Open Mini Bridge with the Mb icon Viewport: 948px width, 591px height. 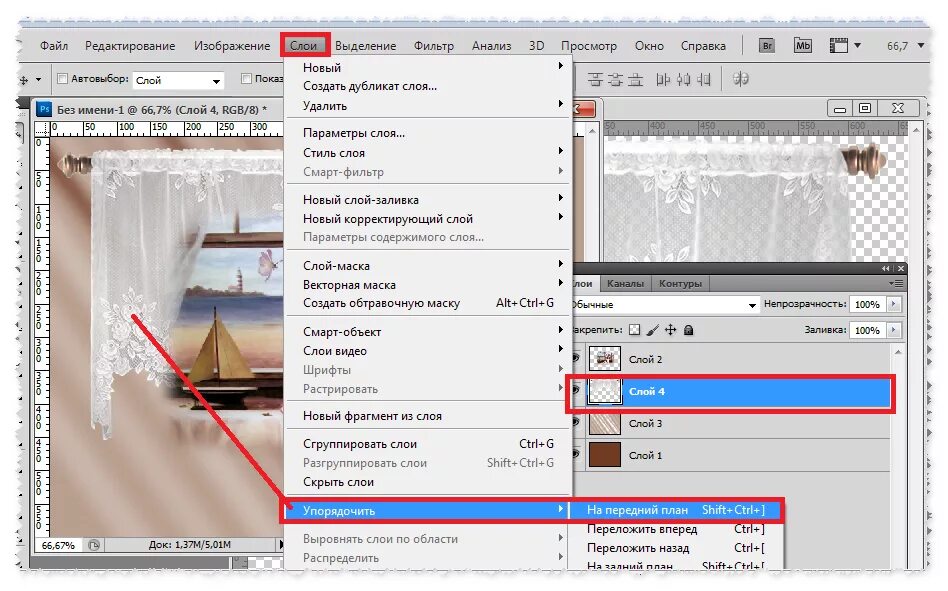(x=803, y=45)
